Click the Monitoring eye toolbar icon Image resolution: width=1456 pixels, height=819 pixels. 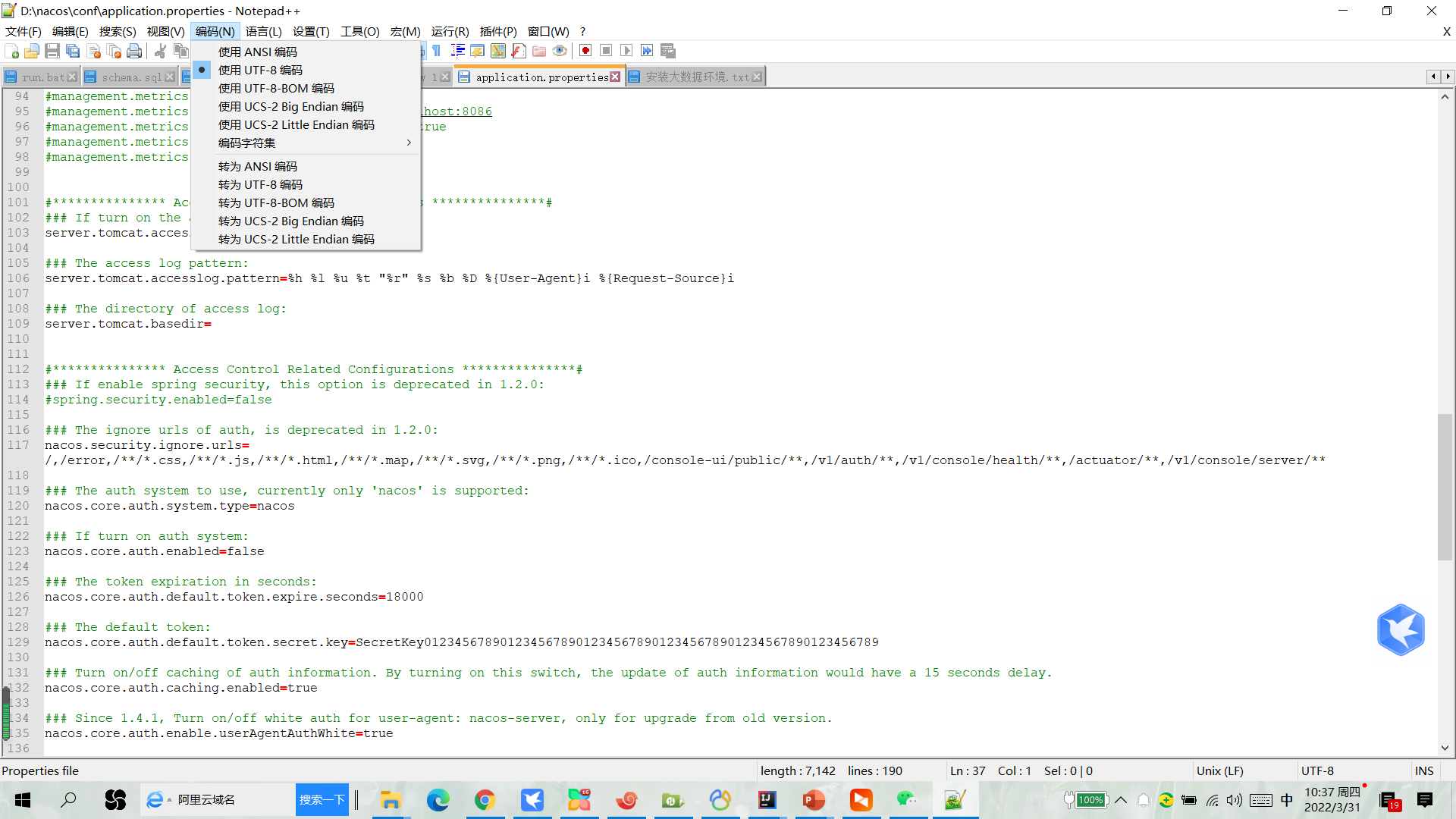(x=560, y=51)
